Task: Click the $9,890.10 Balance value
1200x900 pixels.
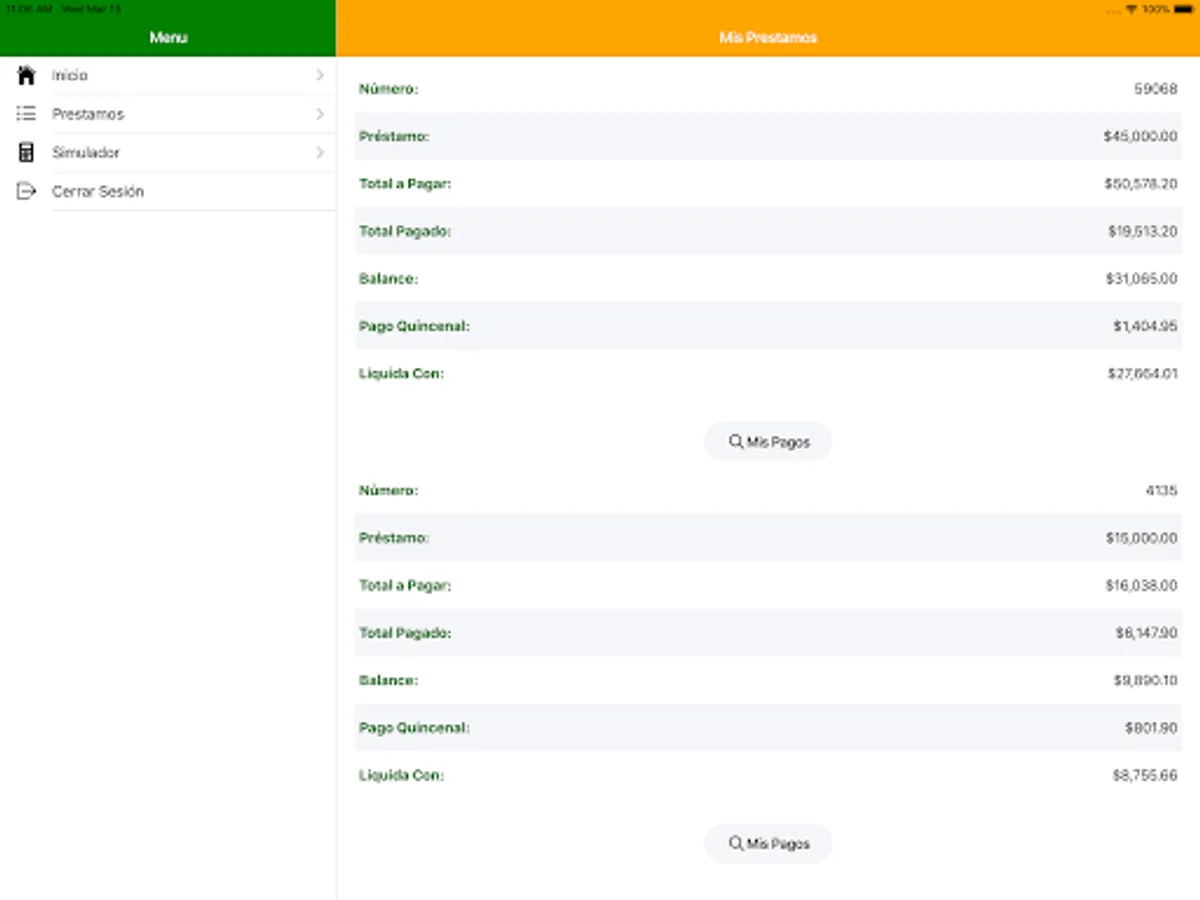Action: click(x=1145, y=680)
